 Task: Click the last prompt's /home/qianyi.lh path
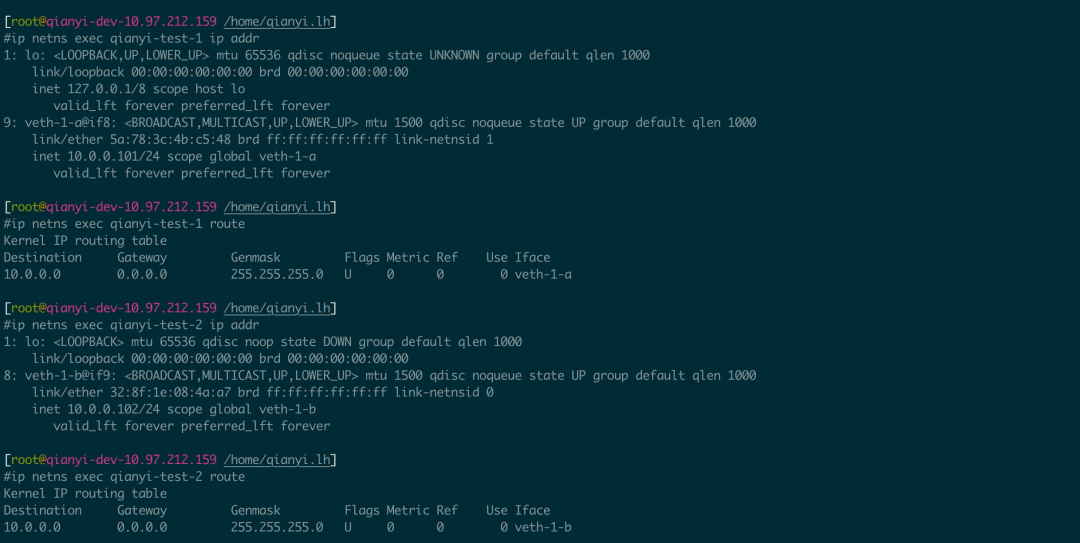[277, 460]
